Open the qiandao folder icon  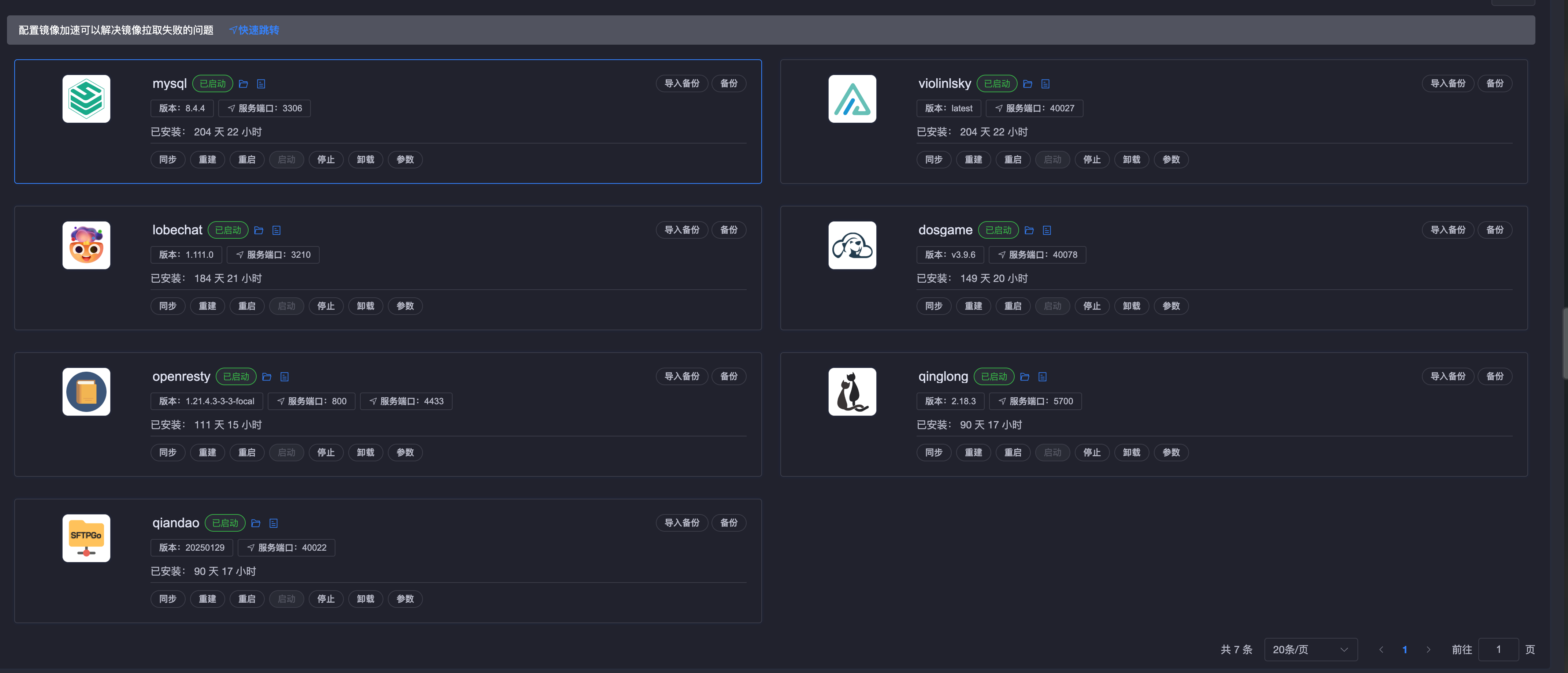256,523
